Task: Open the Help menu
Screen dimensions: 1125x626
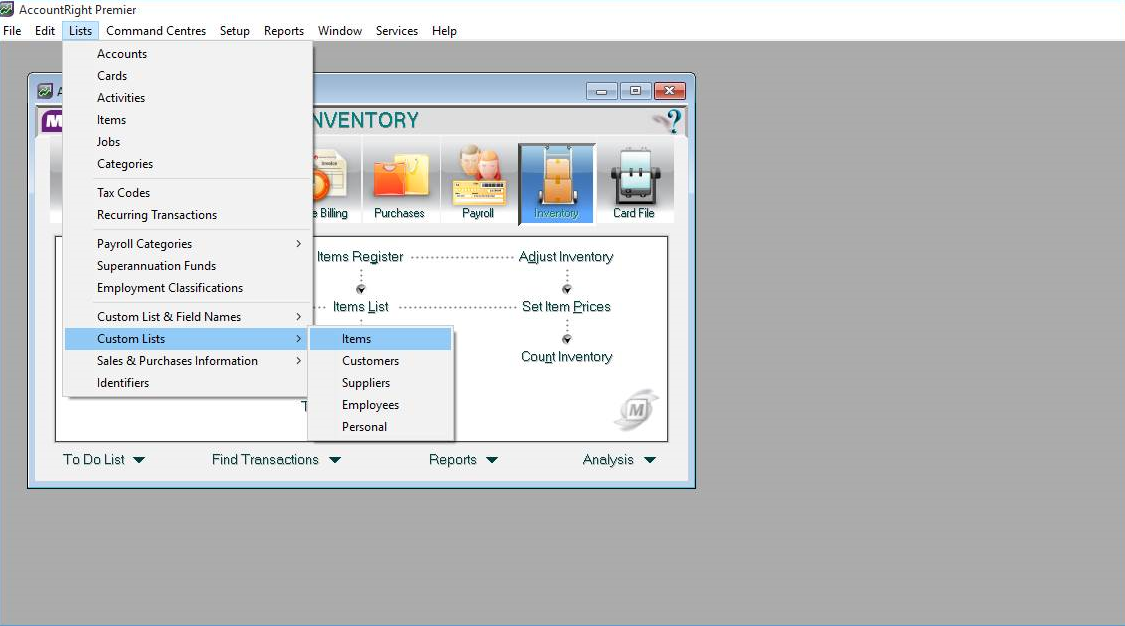Action: coord(444,31)
